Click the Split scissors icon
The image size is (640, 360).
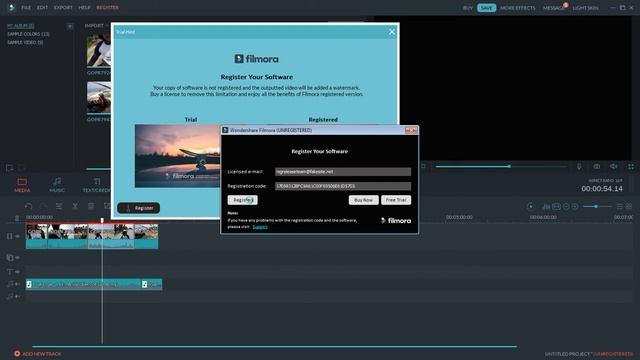pyautogui.click(x=75, y=206)
